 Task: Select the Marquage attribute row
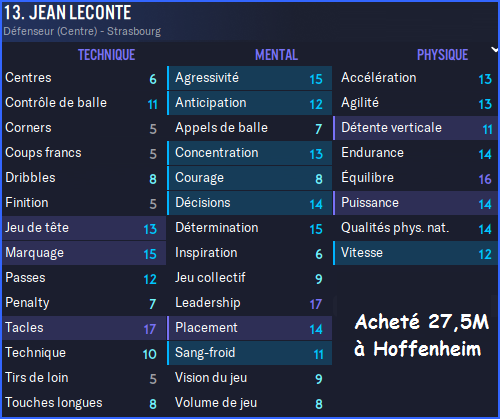[84, 253]
